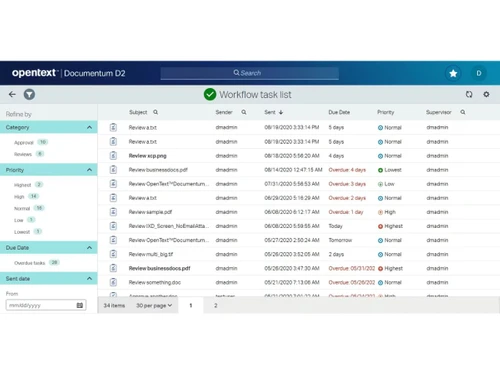Click the Search box in header
This screenshot has height=375, width=500.
tap(250, 73)
